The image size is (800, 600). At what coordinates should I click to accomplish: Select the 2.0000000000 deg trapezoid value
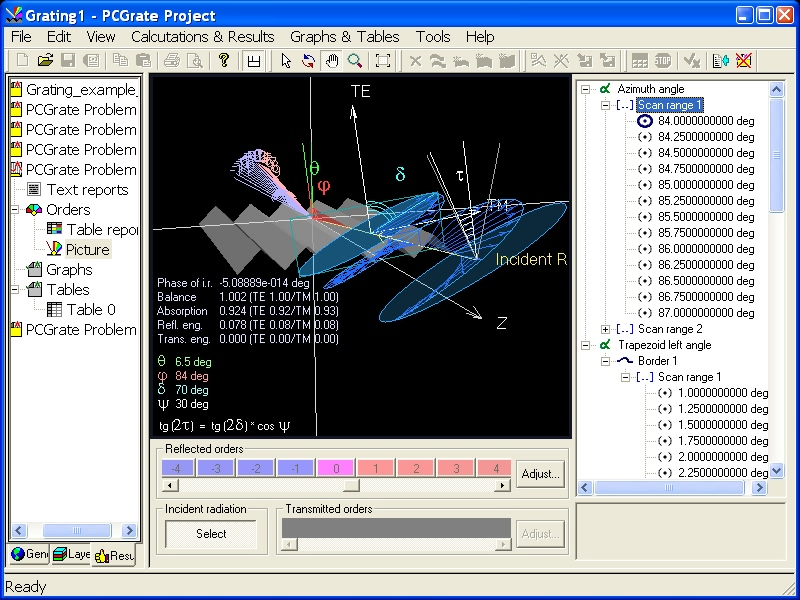coord(723,457)
